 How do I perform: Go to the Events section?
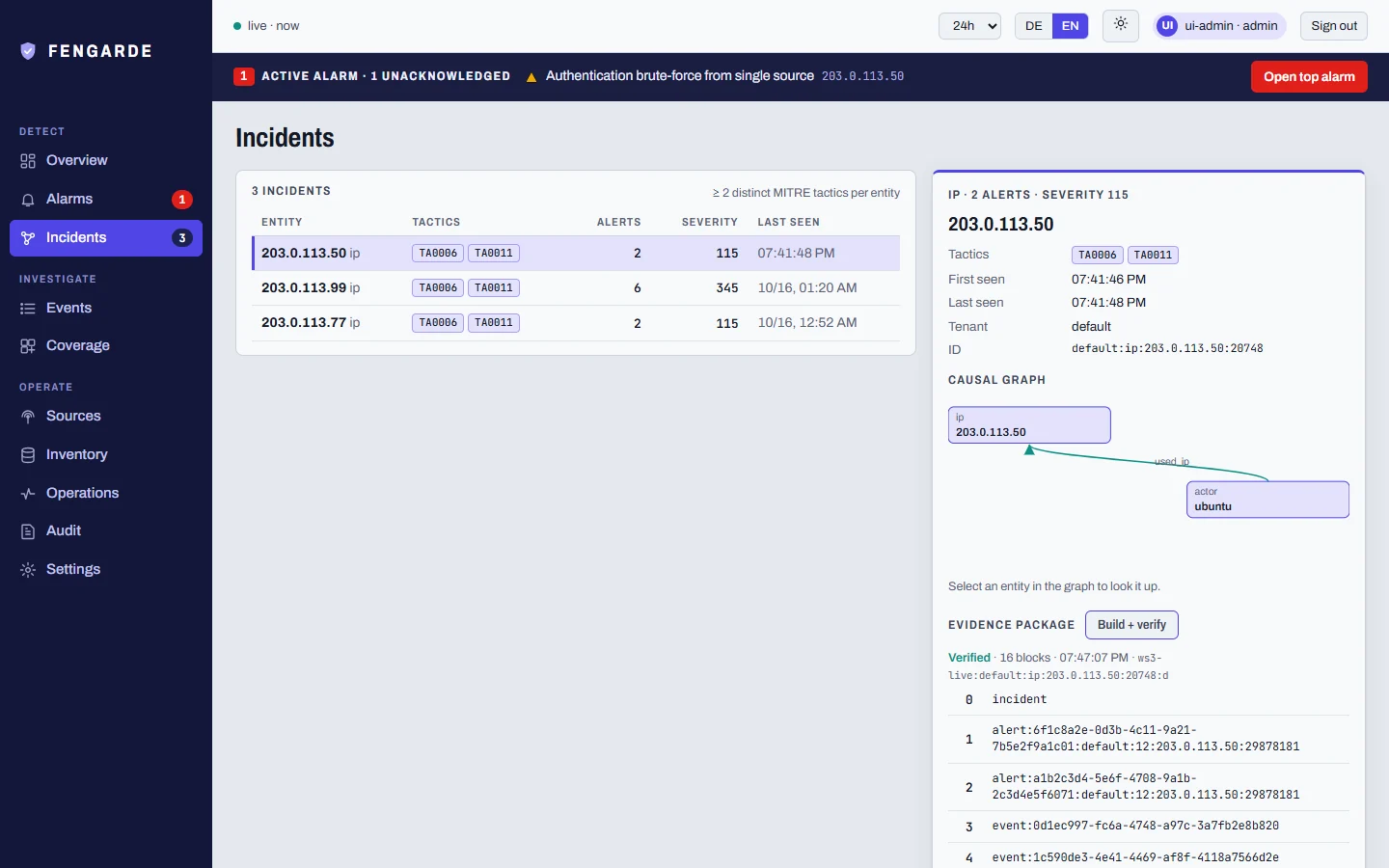tap(106, 309)
